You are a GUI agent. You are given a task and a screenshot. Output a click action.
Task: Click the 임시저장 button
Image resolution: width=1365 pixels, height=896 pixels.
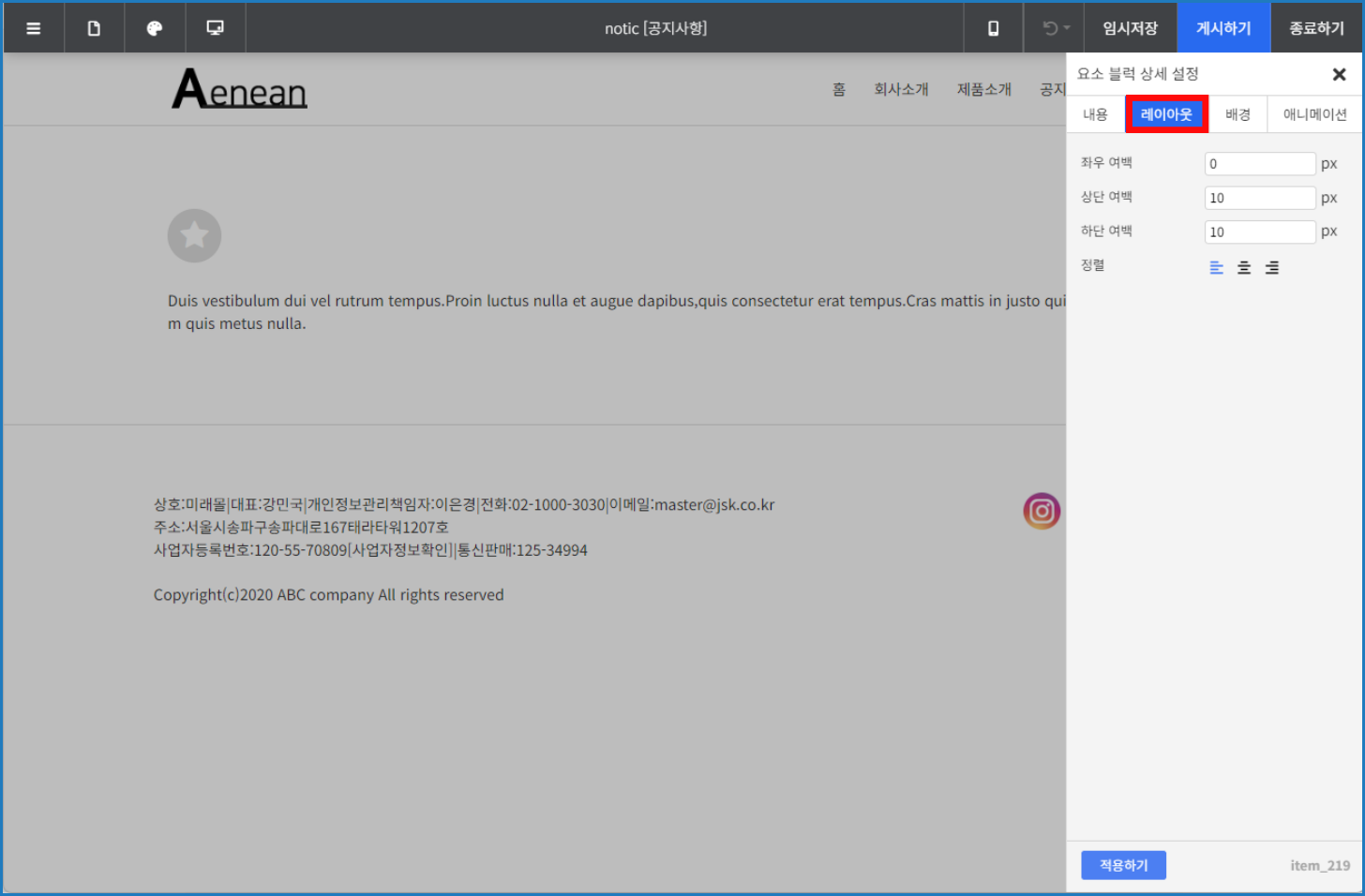1130,28
